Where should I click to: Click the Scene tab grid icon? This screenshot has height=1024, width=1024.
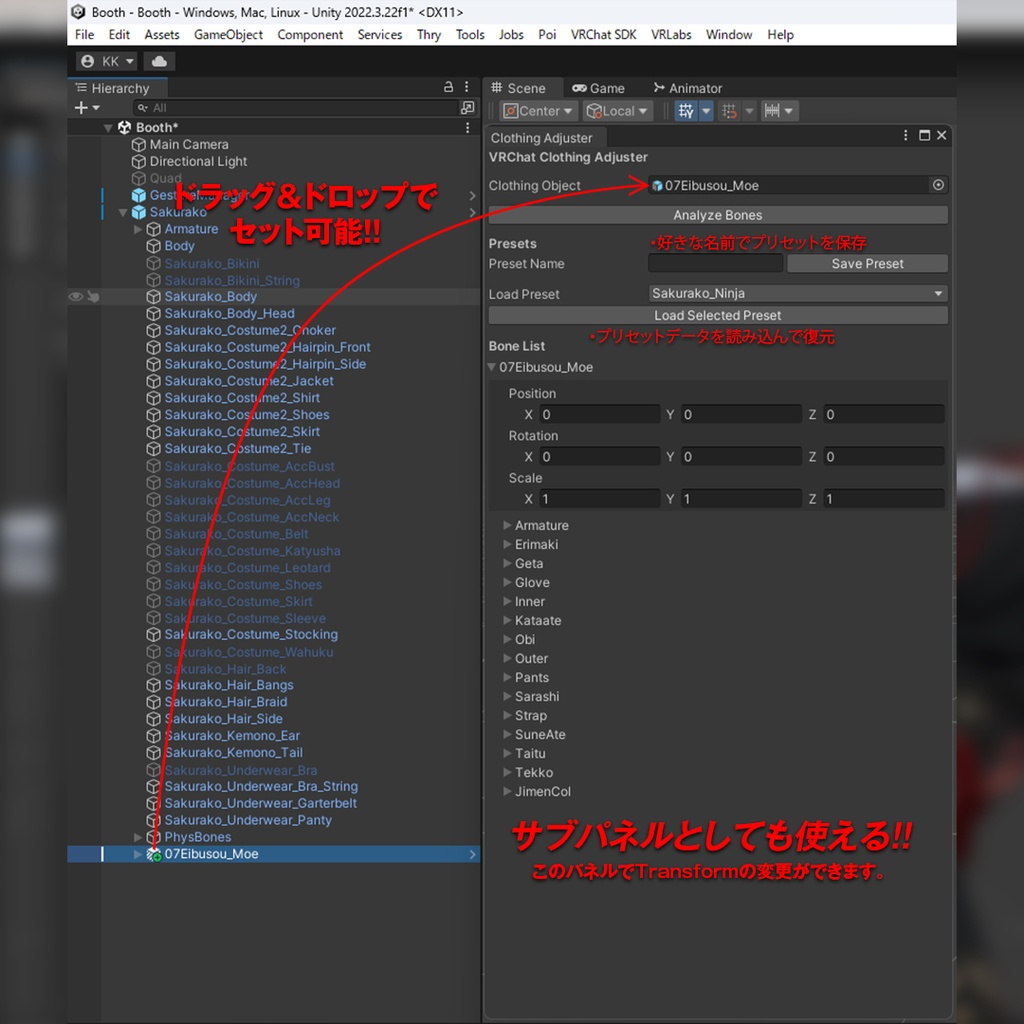[497, 88]
